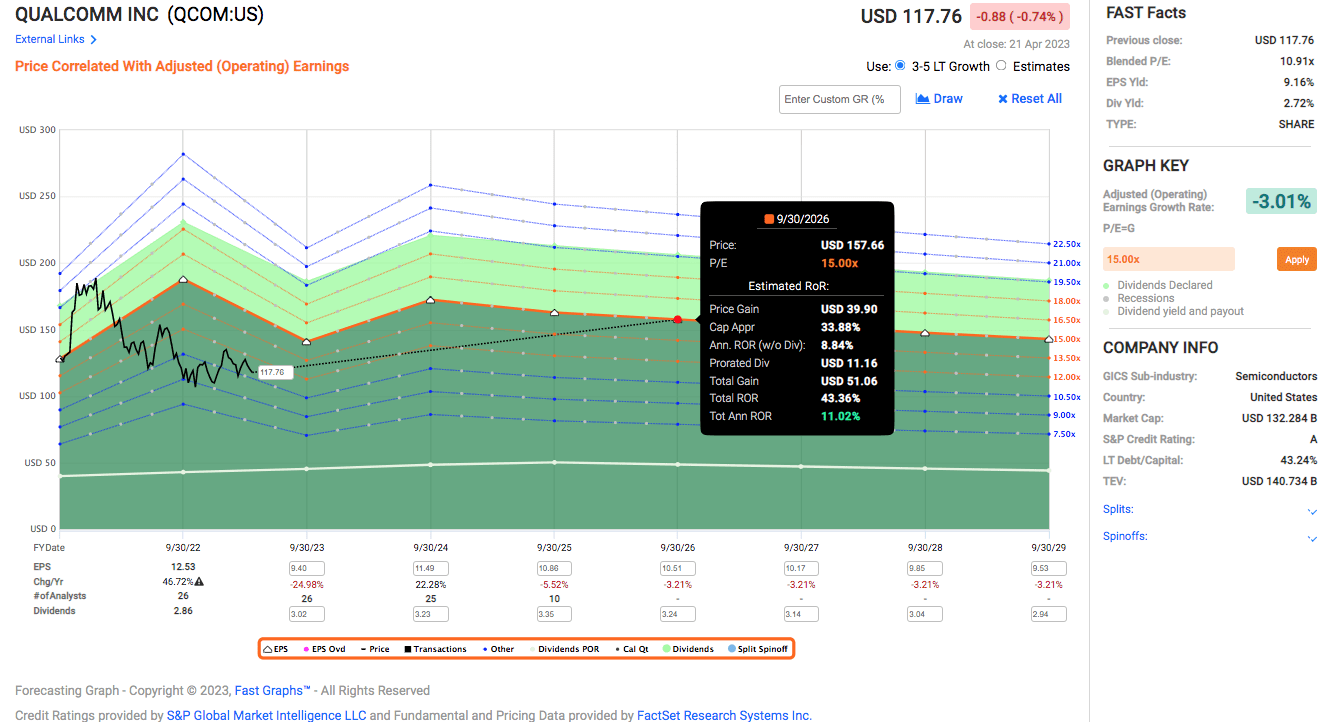Select the 3-5 LT Growth radio button
This screenshot has width=1325, height=722.
point(900,66)
